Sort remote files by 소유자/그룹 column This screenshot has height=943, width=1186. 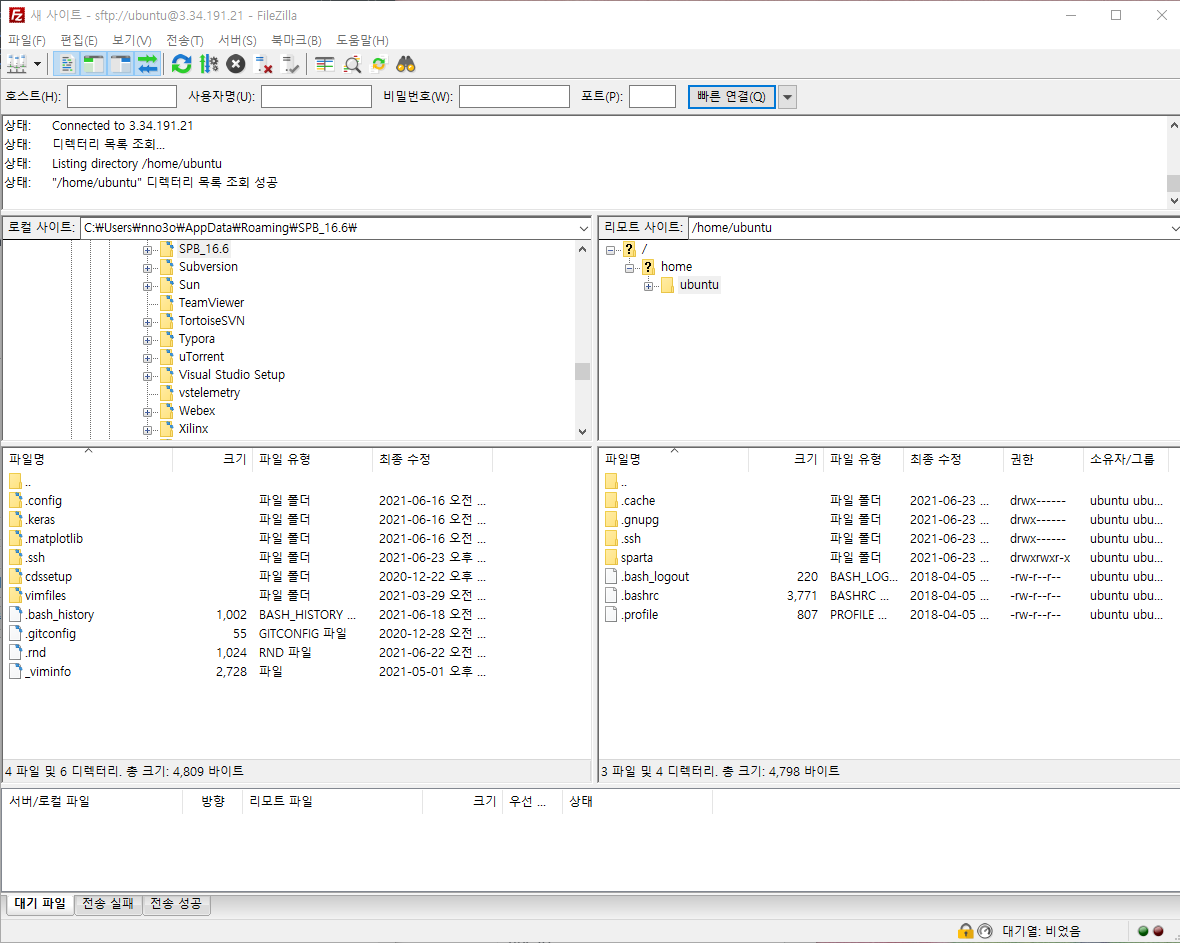[x=1126, y=459]
